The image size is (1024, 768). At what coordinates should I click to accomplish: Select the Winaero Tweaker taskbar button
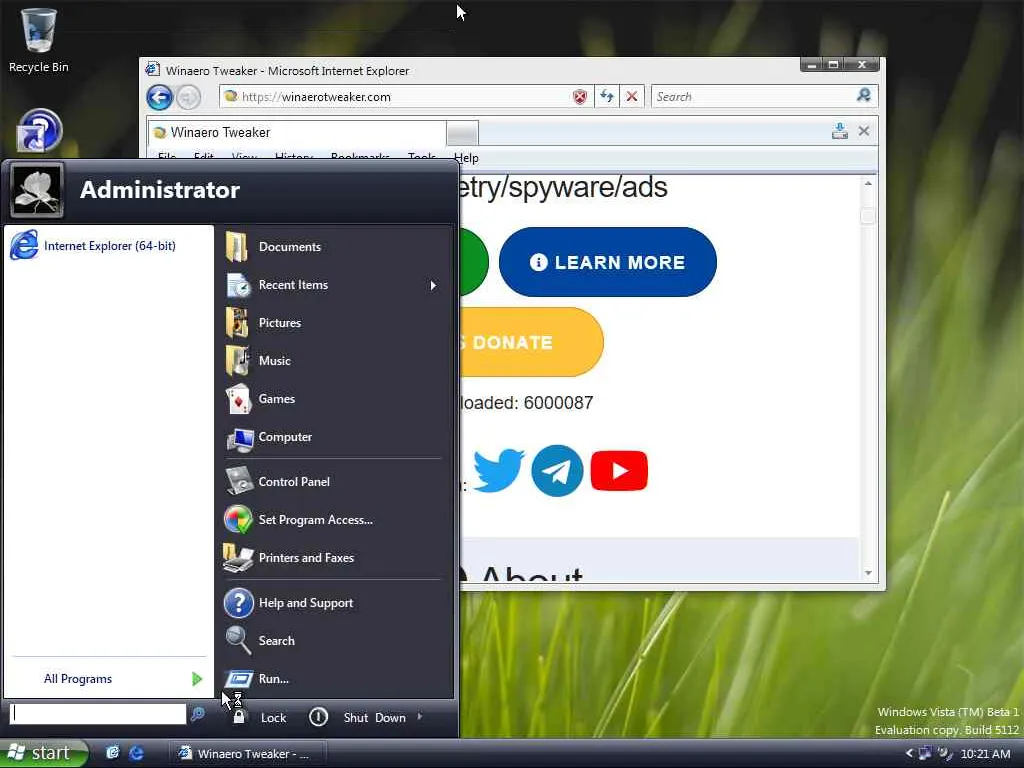(x=248, y=754)
